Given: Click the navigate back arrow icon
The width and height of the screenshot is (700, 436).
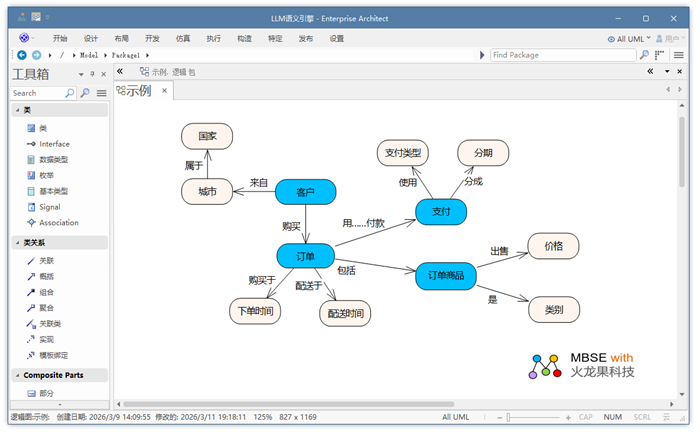Looking at the screenshot, I should [x=22, y=55].
